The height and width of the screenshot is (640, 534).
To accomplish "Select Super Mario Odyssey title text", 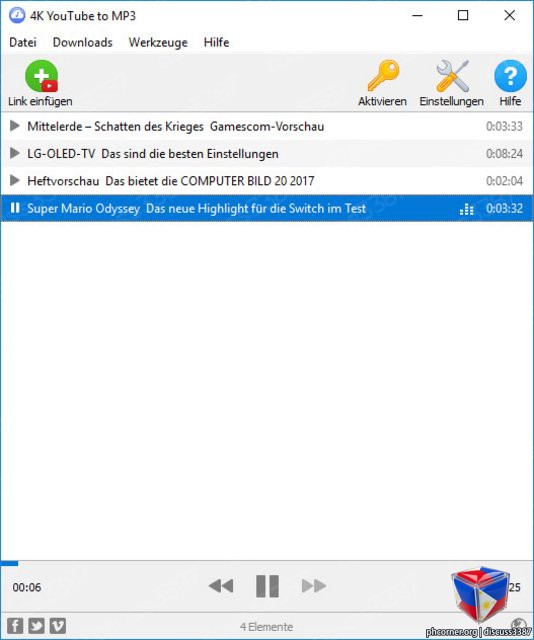I will click(196, 209).
